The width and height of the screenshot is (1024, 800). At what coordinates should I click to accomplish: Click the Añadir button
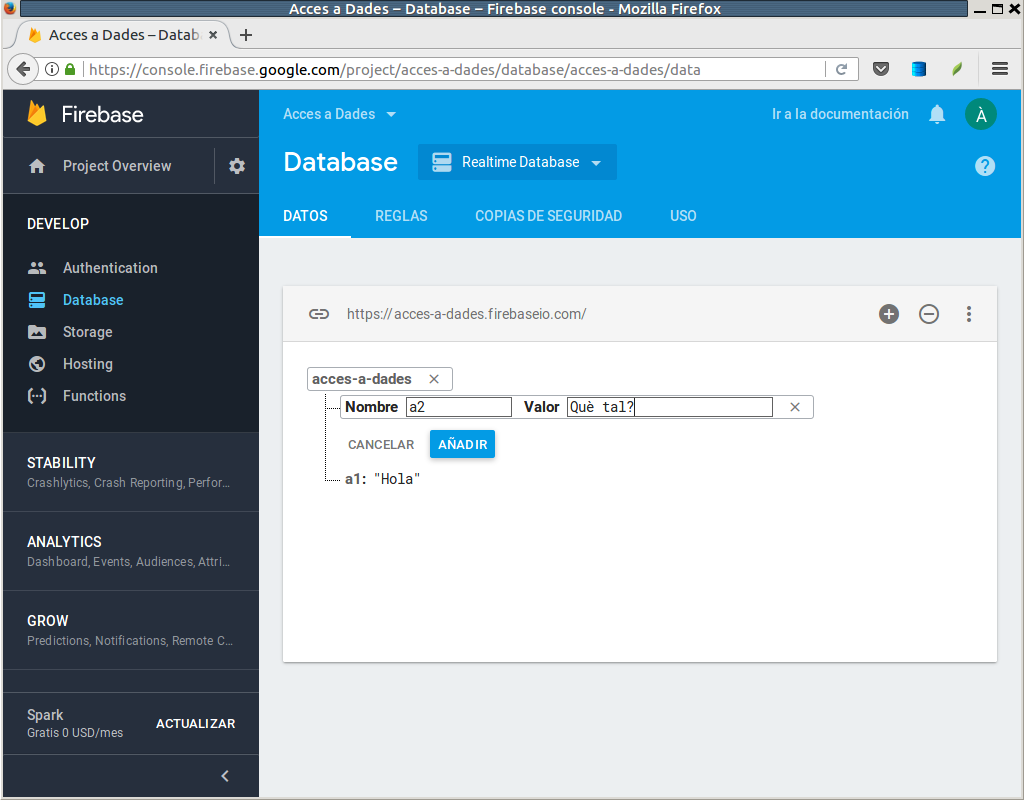462,444
